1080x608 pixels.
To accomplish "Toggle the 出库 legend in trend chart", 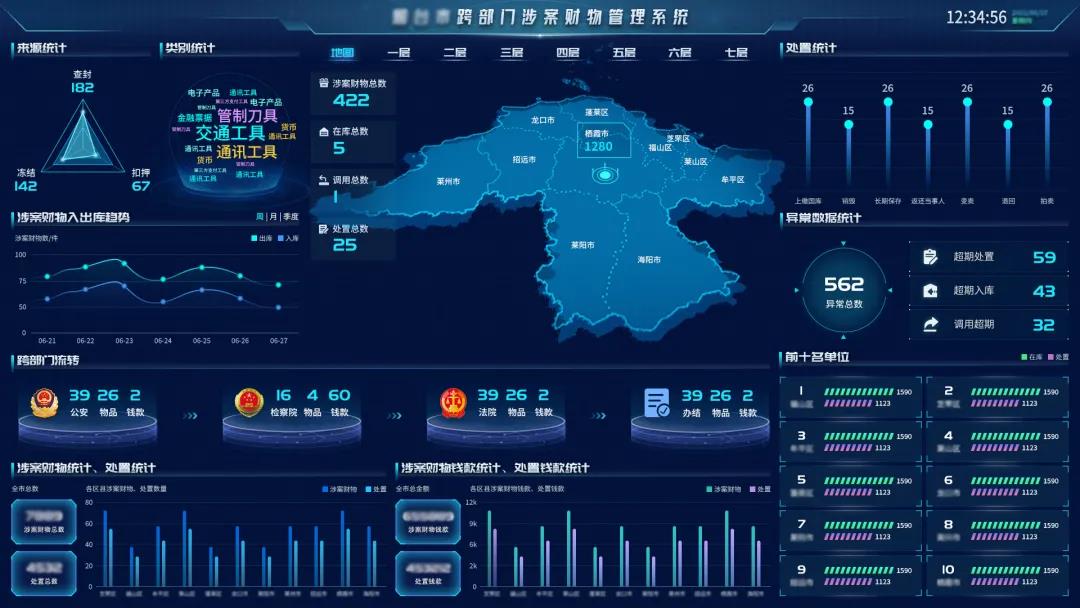I will (x=261, y=238).
